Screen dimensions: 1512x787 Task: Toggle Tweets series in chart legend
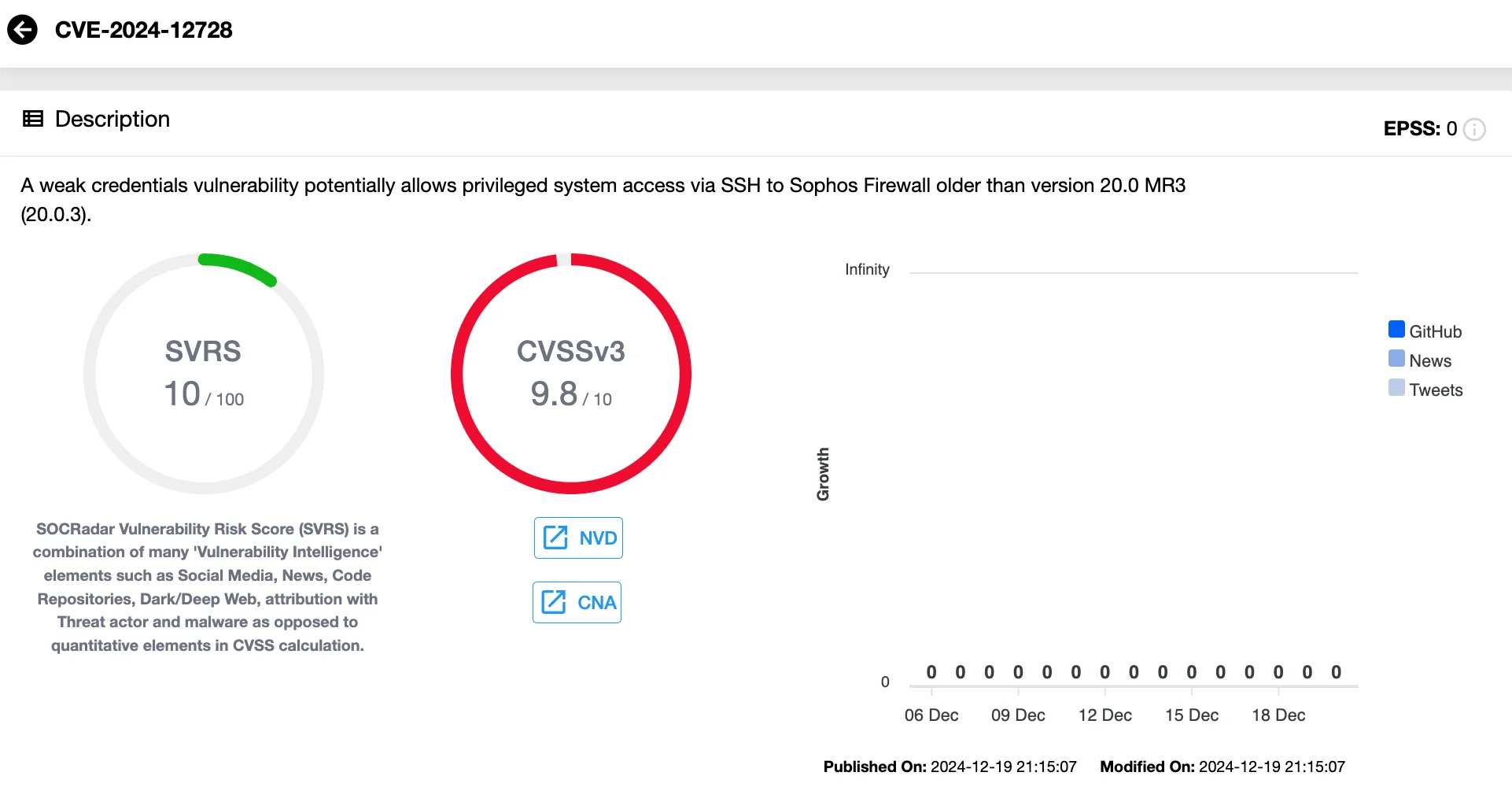1425,390
